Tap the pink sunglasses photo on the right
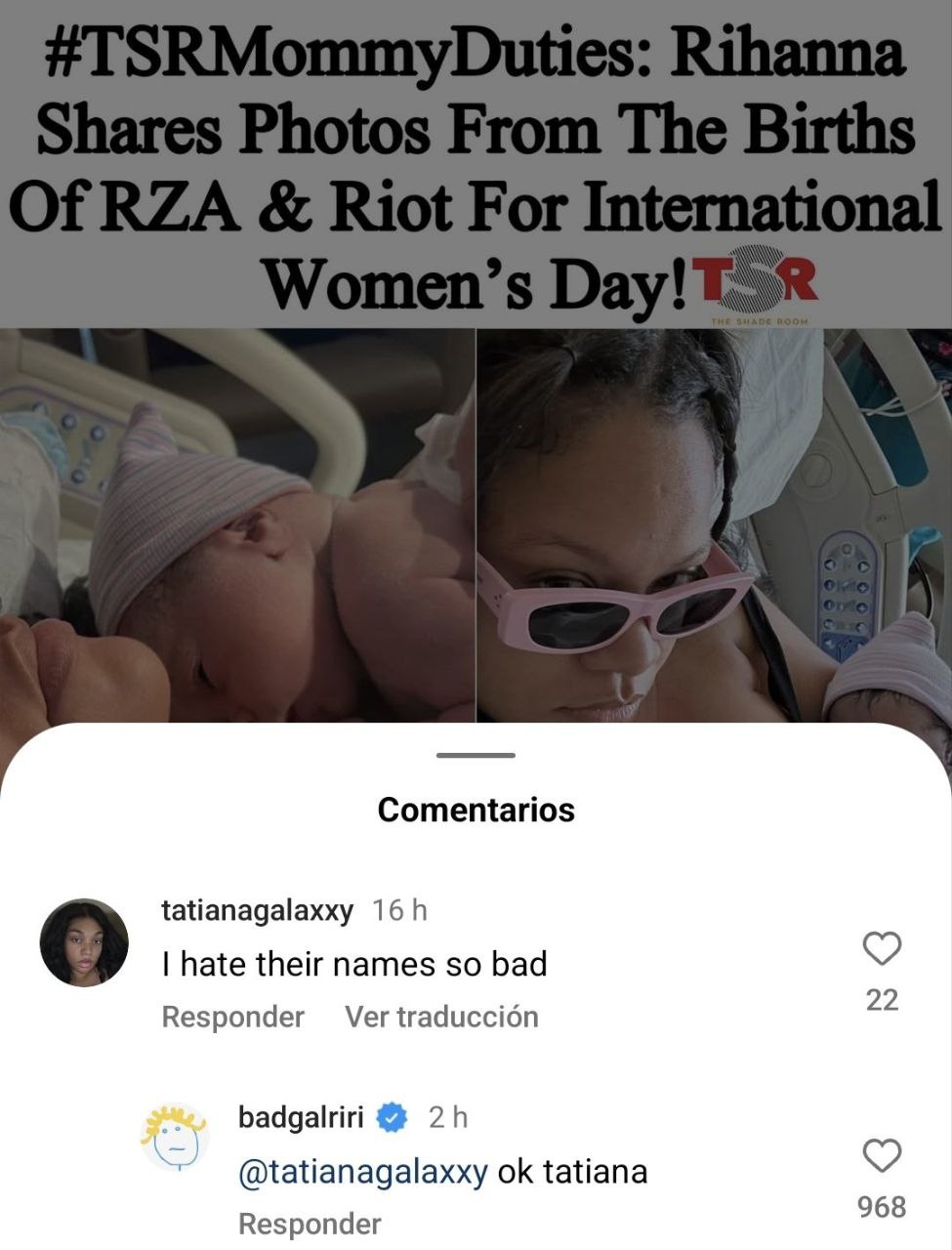Image resolution: width=952 pixels, height=1250 pixels. tap(714, 525)
